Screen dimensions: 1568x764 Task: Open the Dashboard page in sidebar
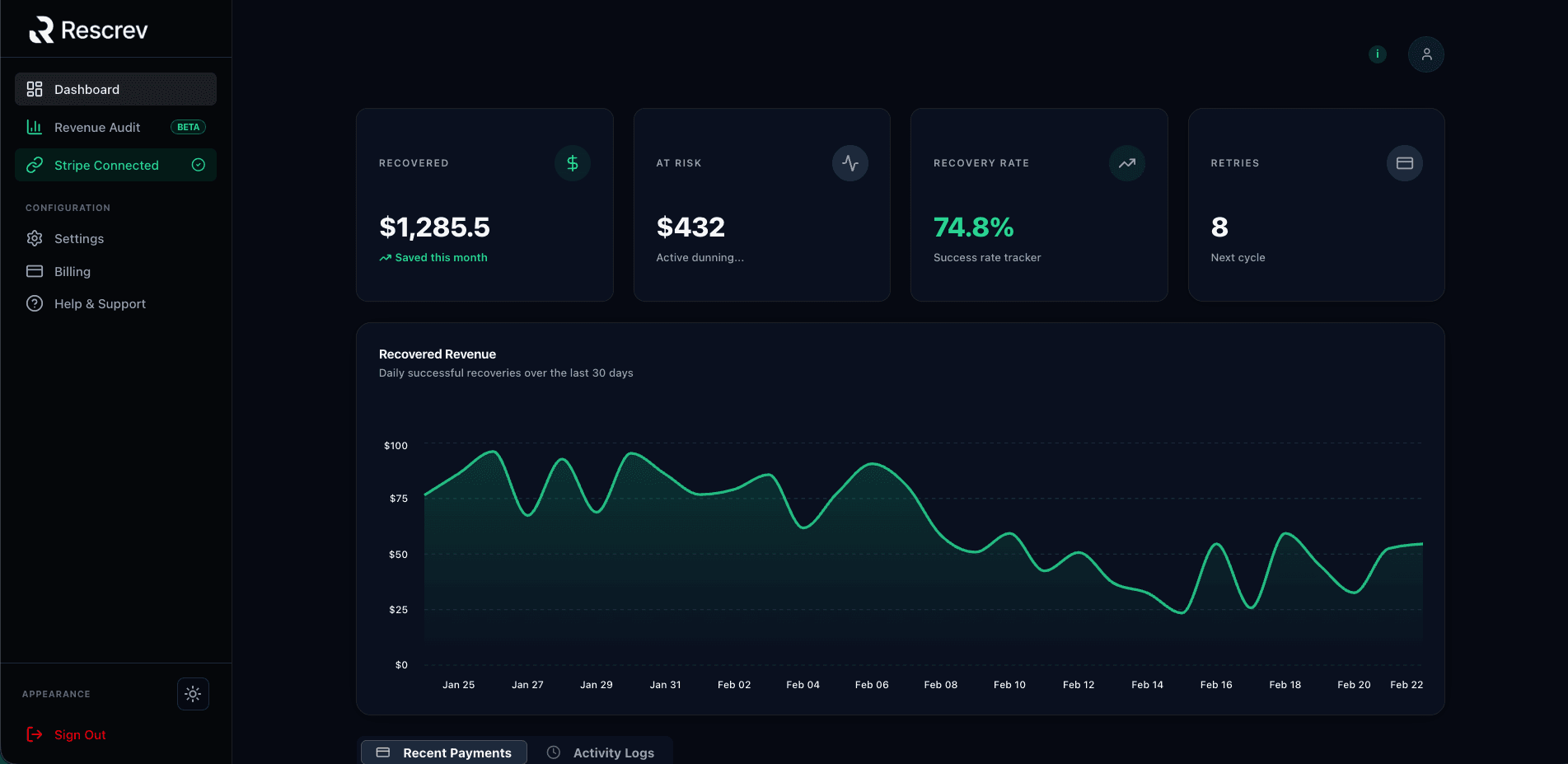pyautogui.click(x=115, y=89)
